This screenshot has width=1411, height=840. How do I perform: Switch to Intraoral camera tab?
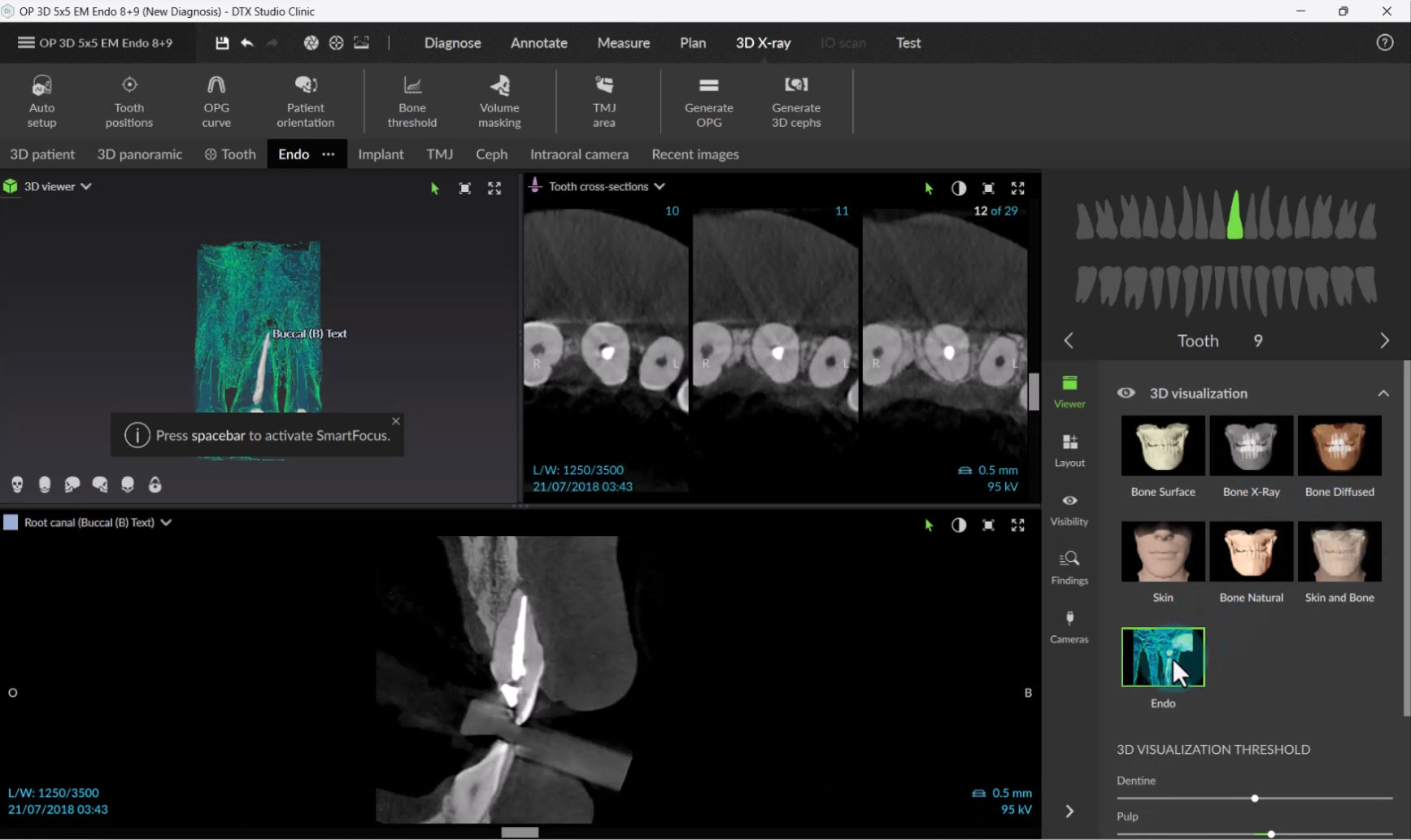pos(579,154)
